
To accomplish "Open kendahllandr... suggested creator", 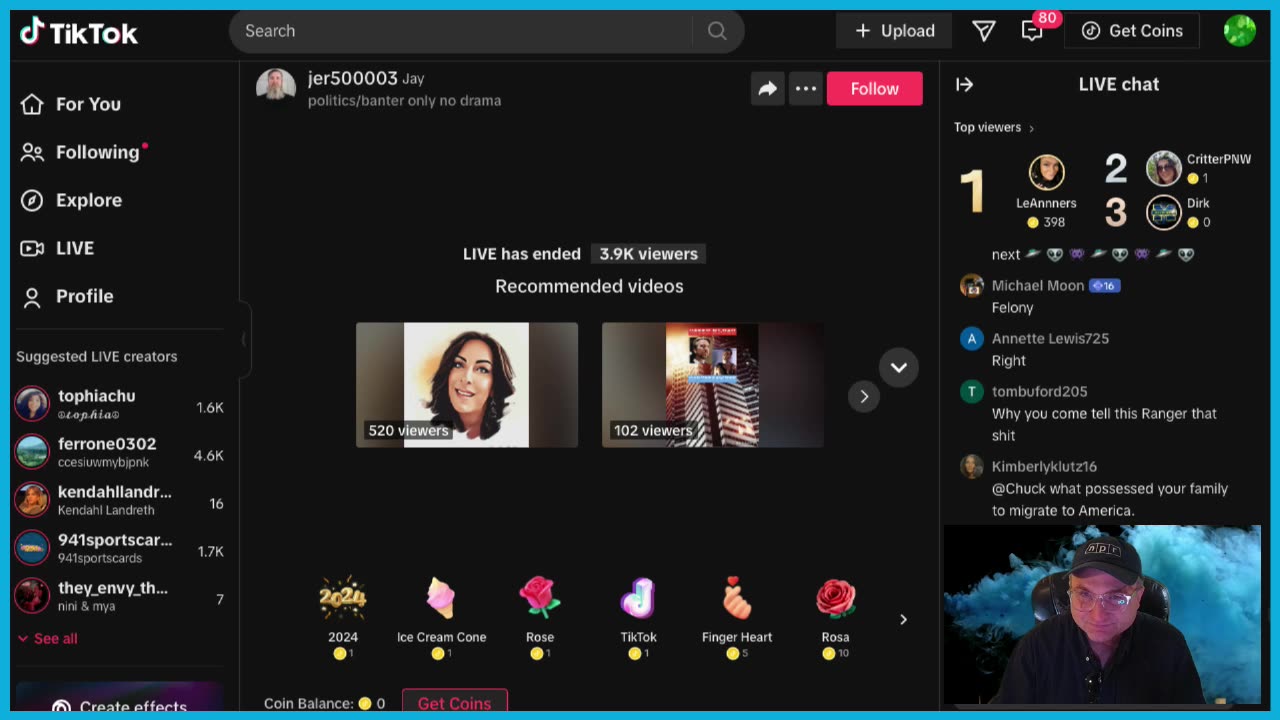I will tap(120, 500).
